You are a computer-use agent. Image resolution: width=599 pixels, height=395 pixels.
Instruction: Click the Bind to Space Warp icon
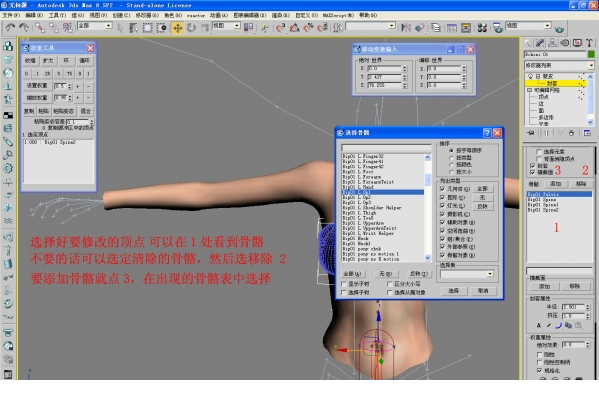point(68,27)
